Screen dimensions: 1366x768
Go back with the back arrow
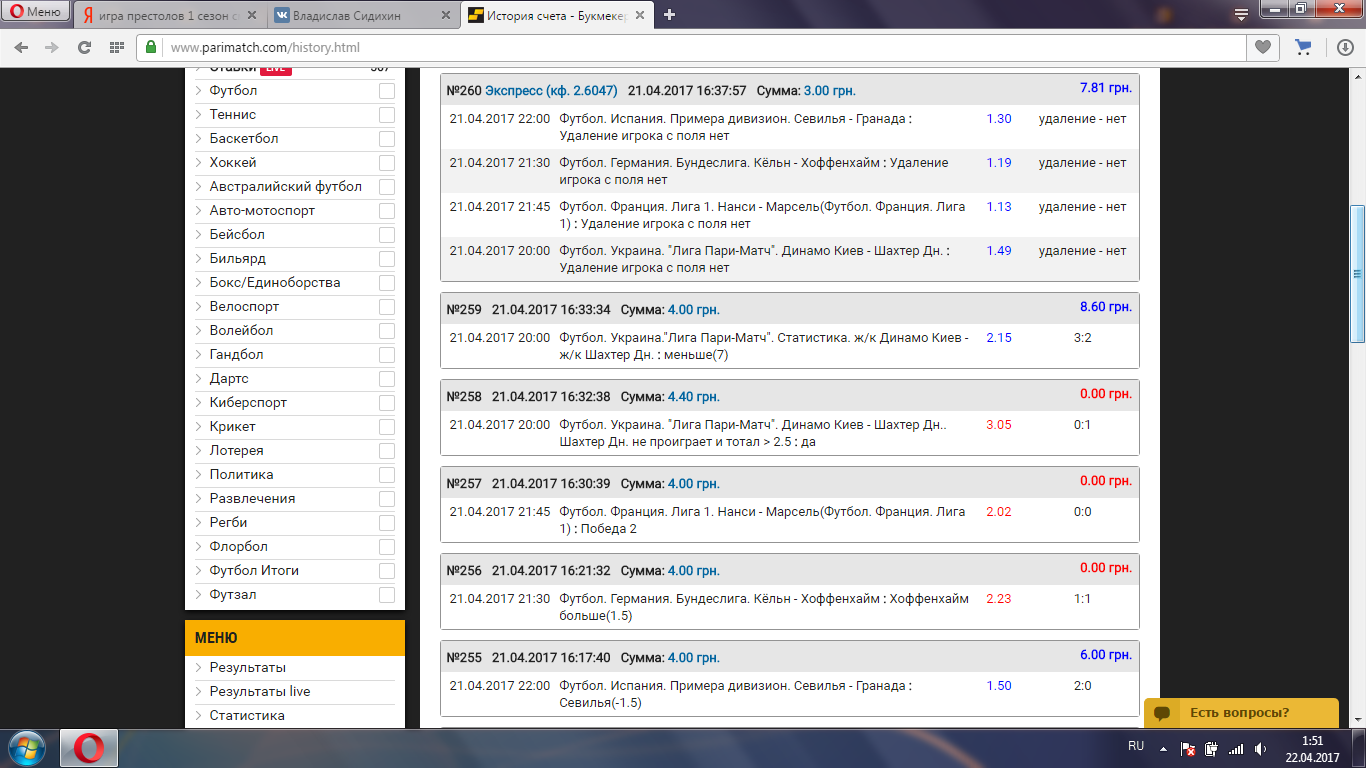(21, 47)
